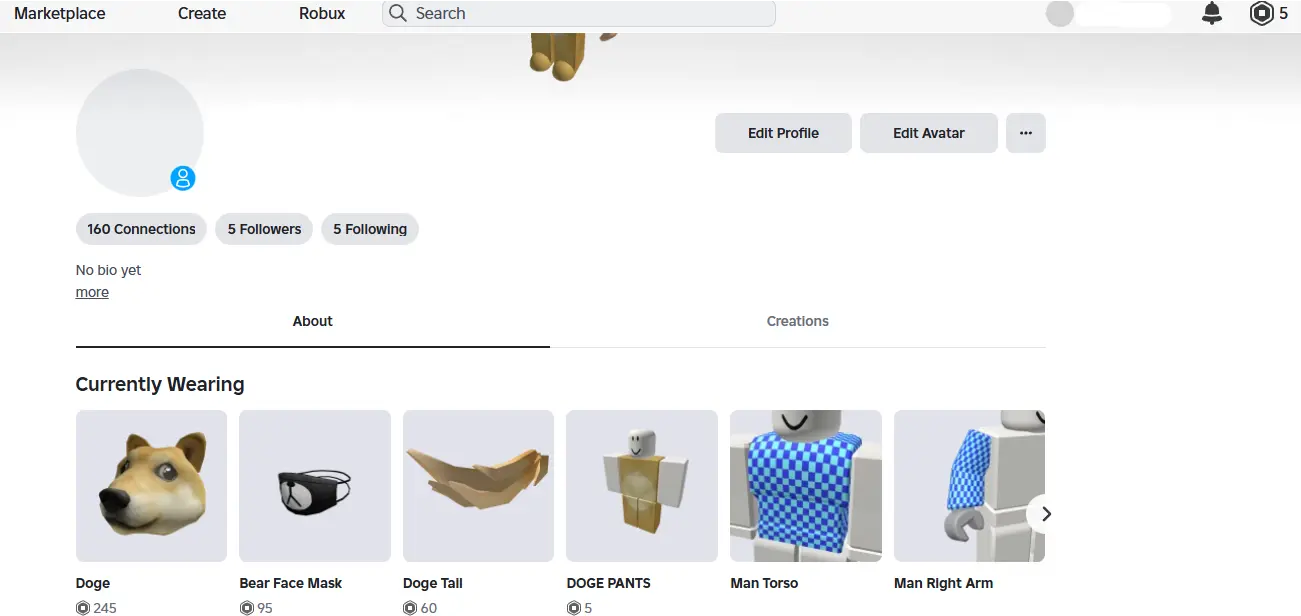Image resolution: width=1301 pixels, height=616 pixels.
Task: Click the Edit Avatar button
Action: coord(928,133)
